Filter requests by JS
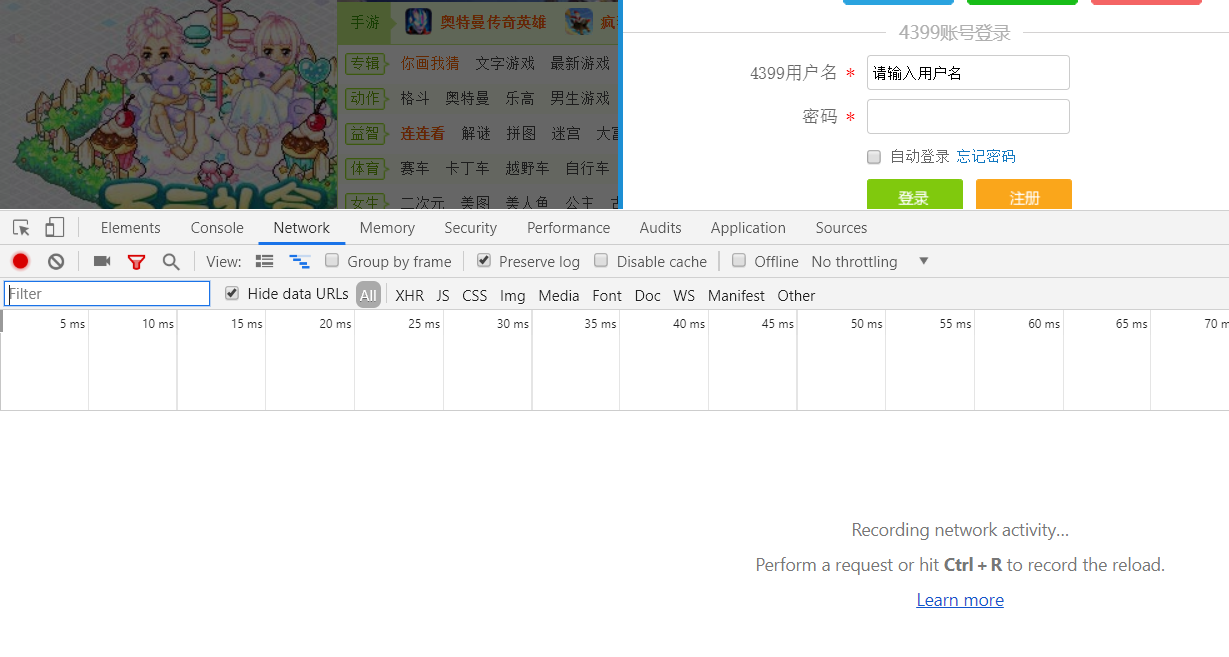This screenshot has width=1229, height=657. click(443, 296)
